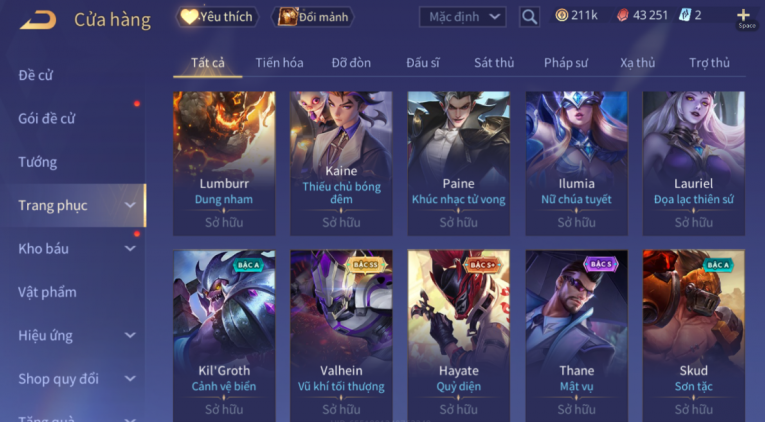
Task: Select the Ilumia Nữ chúa tuyết card
Action: 576,163
